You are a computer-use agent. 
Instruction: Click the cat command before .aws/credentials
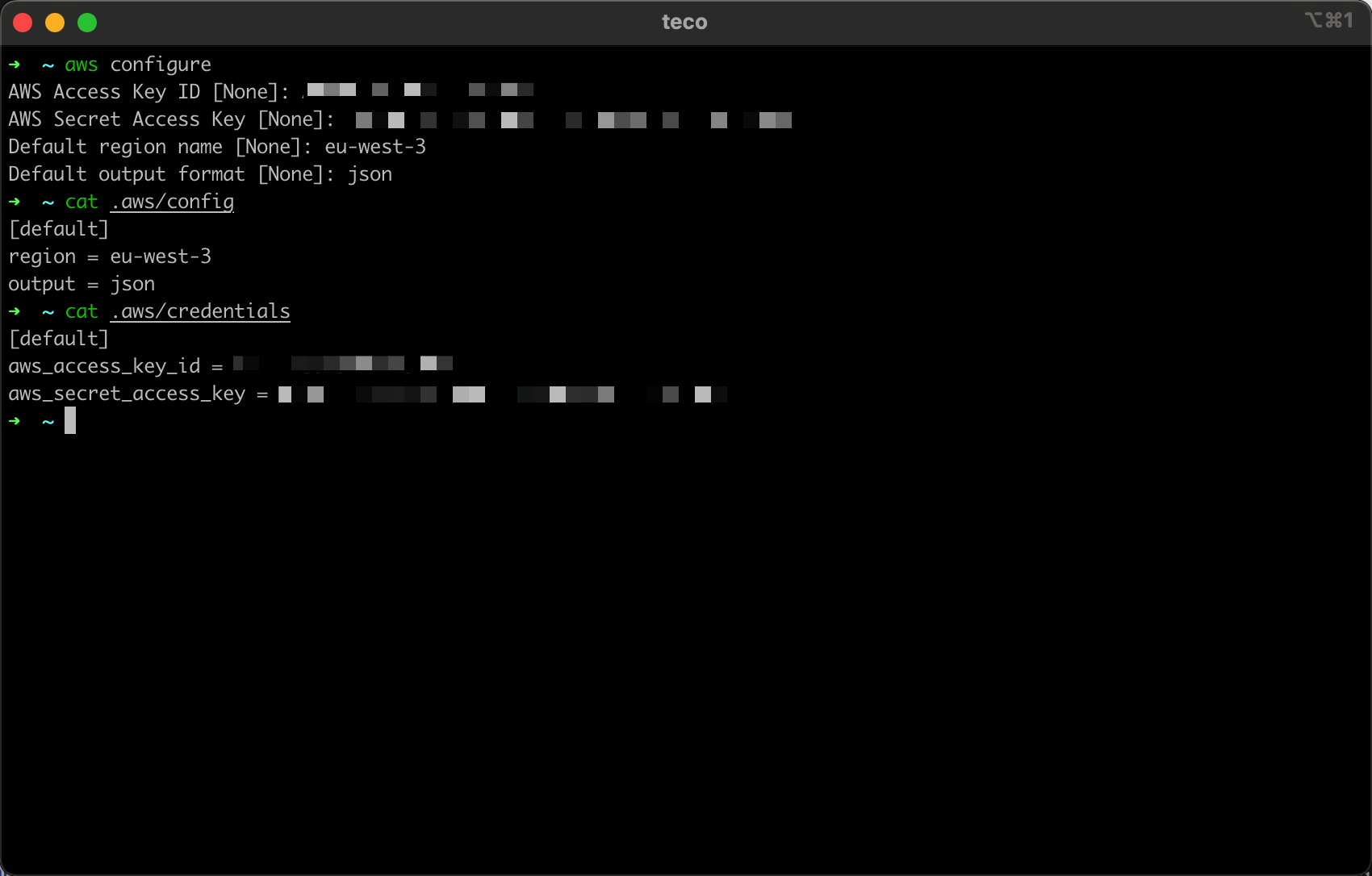pos(81,311)
